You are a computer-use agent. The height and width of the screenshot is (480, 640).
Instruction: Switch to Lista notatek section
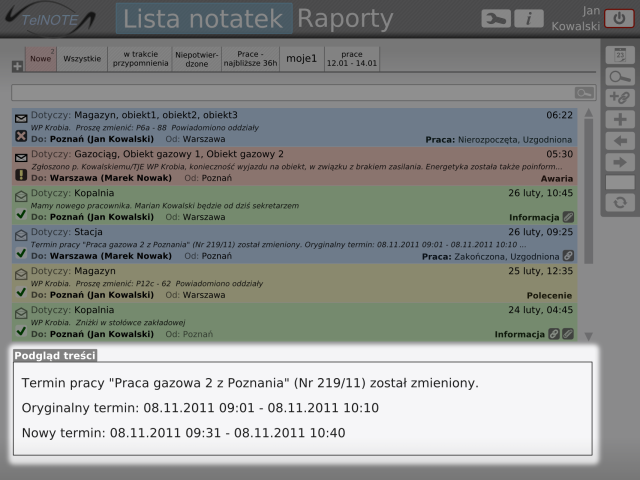click(204, 19)
